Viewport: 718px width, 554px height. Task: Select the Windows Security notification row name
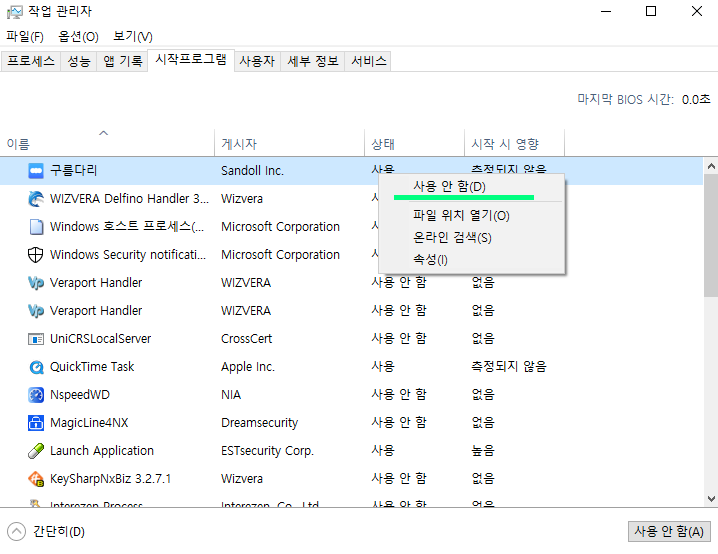pyautogui.click(x=128, y=255)
